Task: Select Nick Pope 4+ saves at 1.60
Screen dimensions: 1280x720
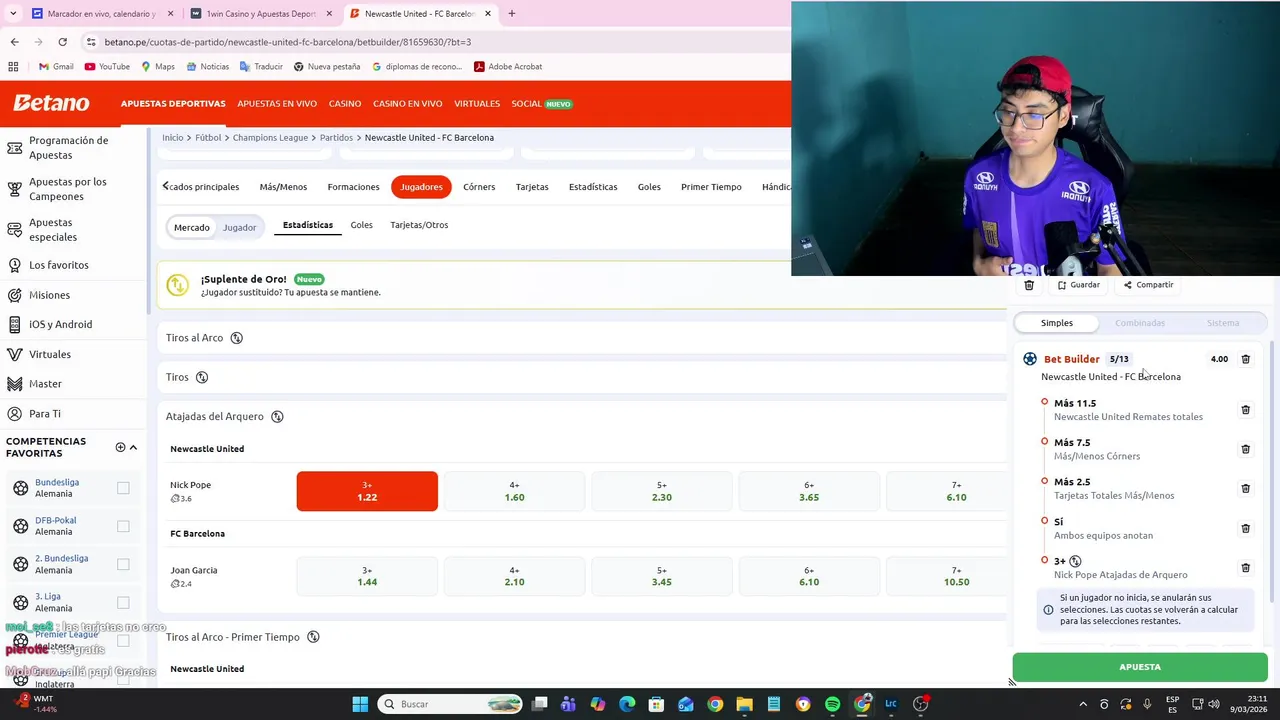Action: pyautogui.click(x=514, y=491)
